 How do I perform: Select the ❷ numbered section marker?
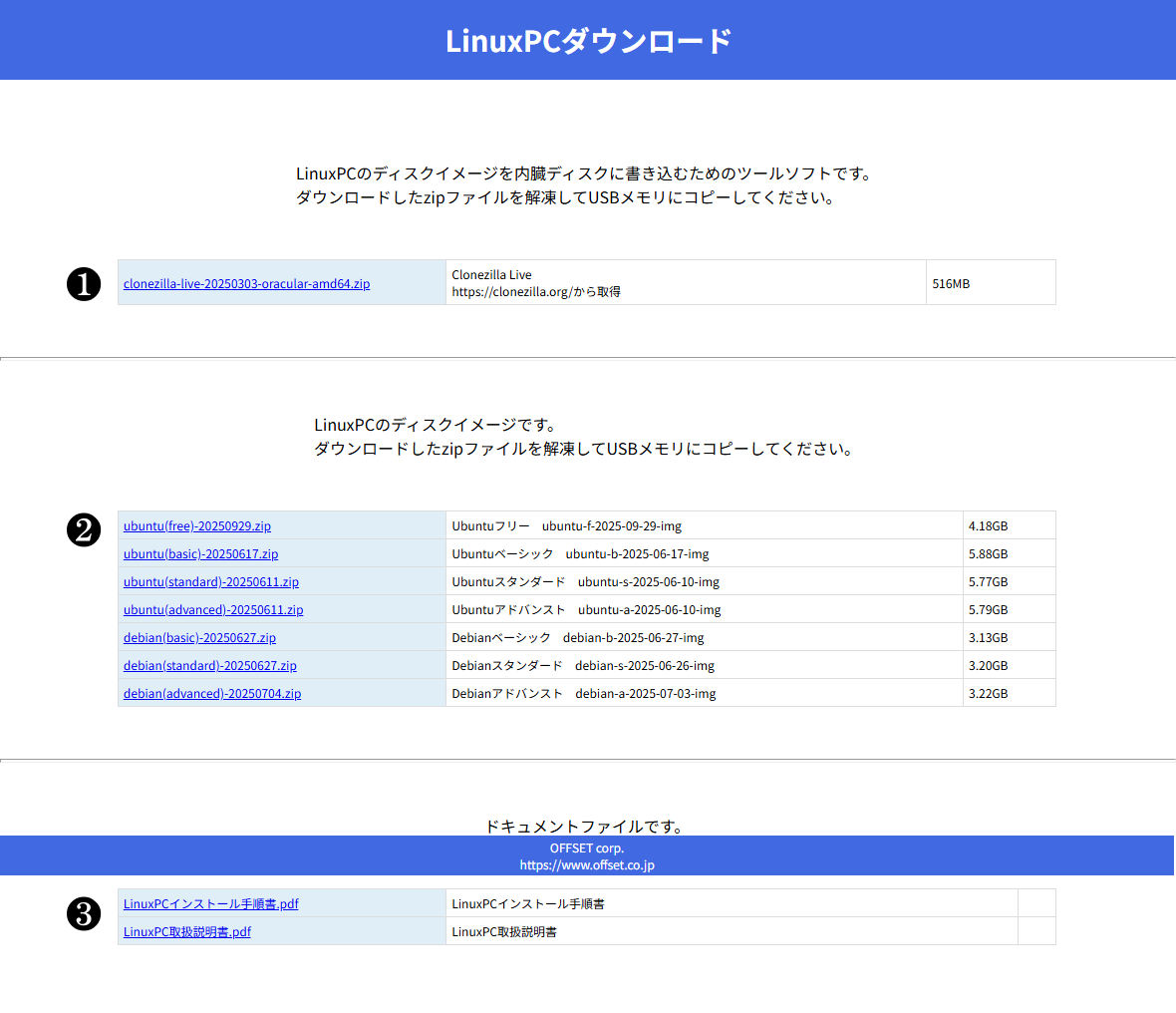click(84, 530)
